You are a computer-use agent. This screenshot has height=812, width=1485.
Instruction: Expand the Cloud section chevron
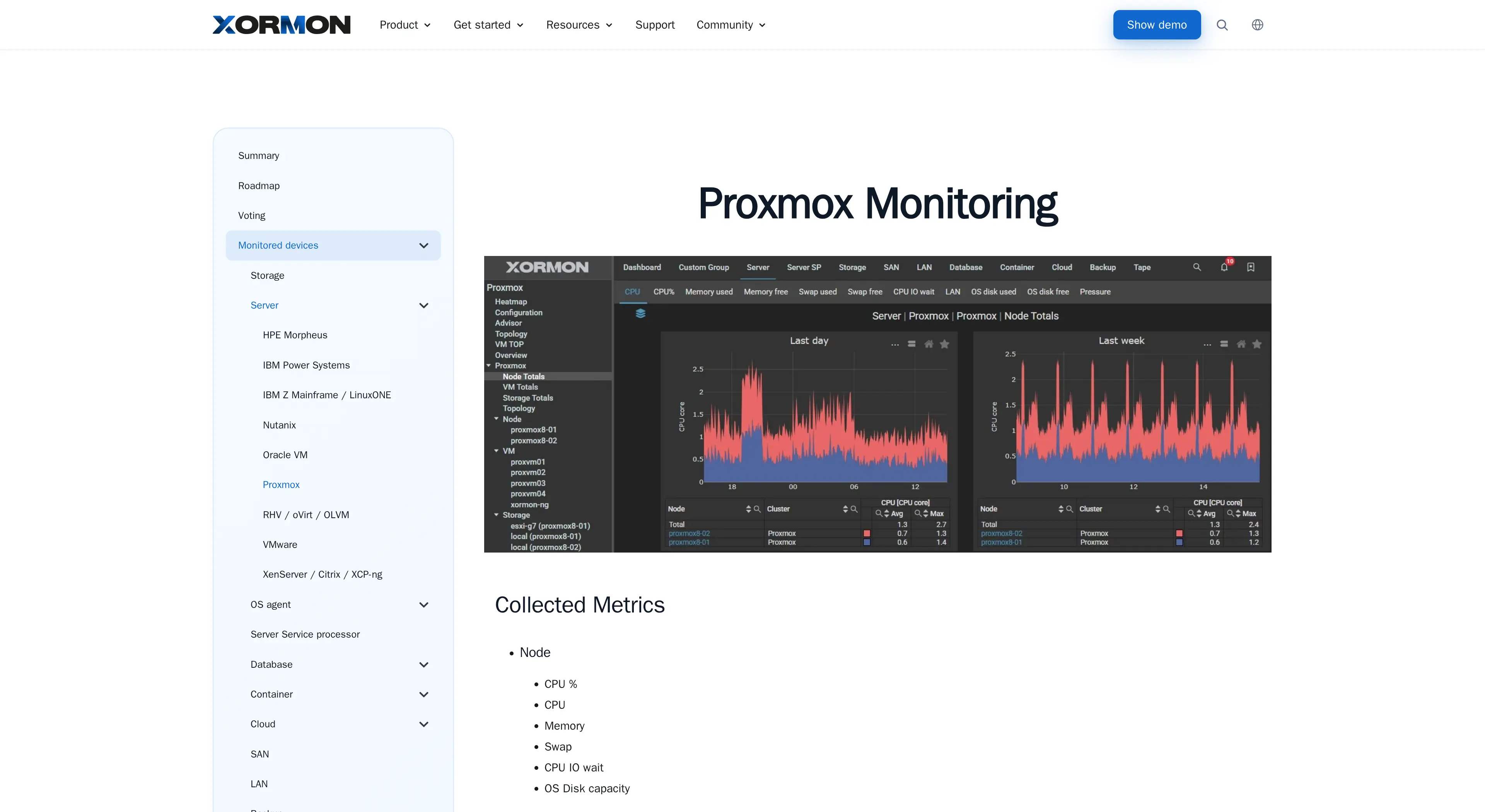424,724
